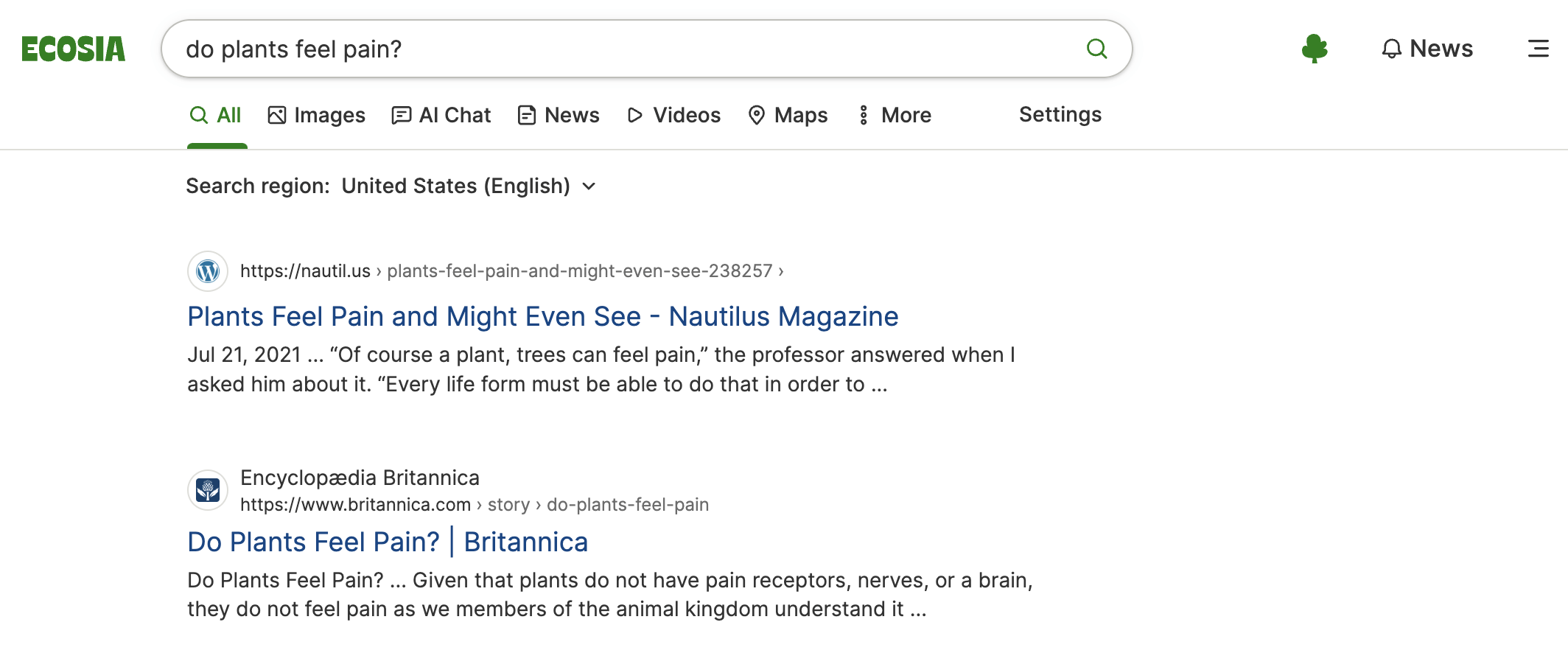
Task: Click the search magnifier icon in search box
Action: click(x=1097, y=49)
